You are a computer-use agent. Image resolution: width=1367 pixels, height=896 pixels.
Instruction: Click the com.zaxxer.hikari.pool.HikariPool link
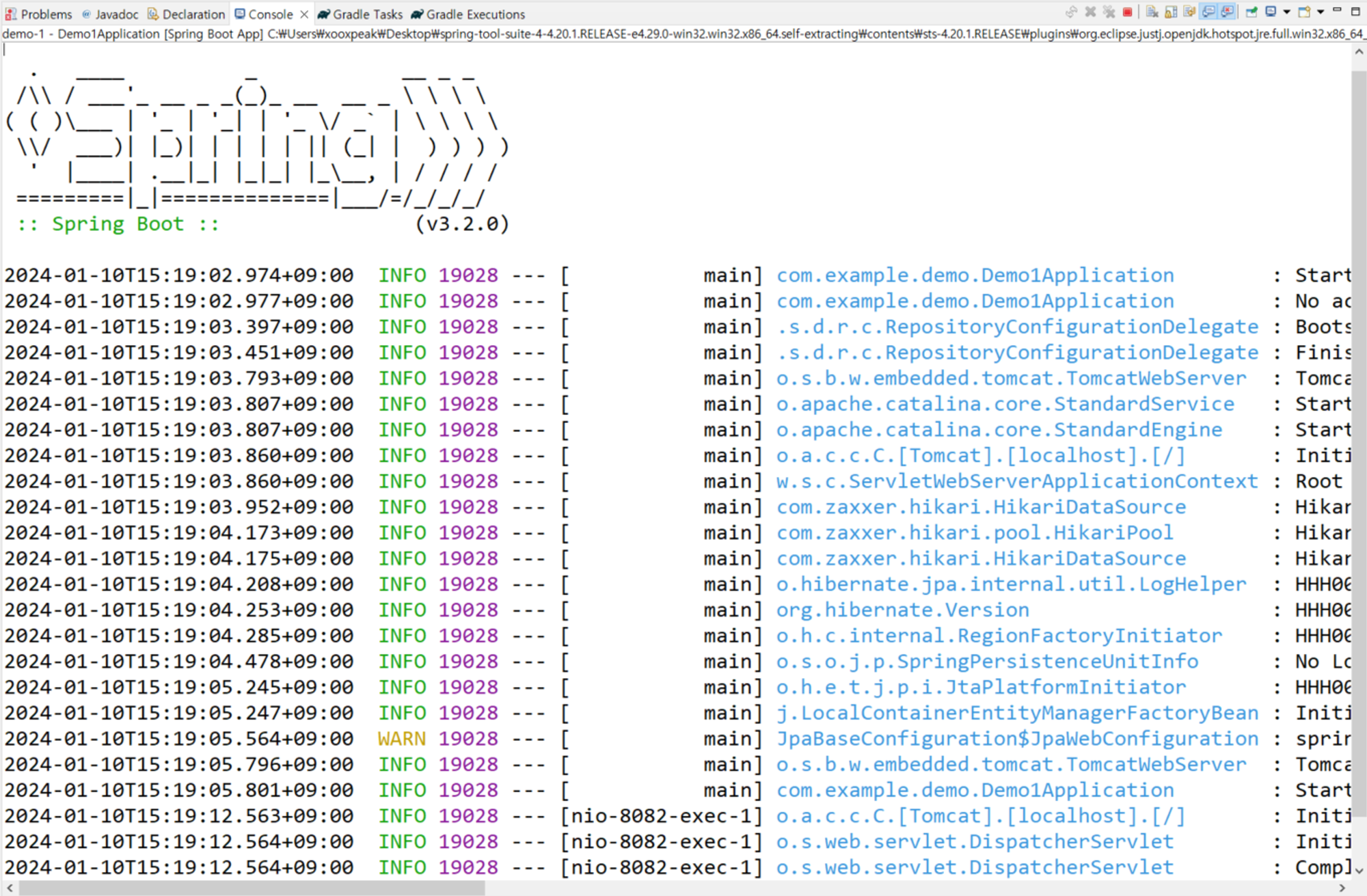coord(974,532)
